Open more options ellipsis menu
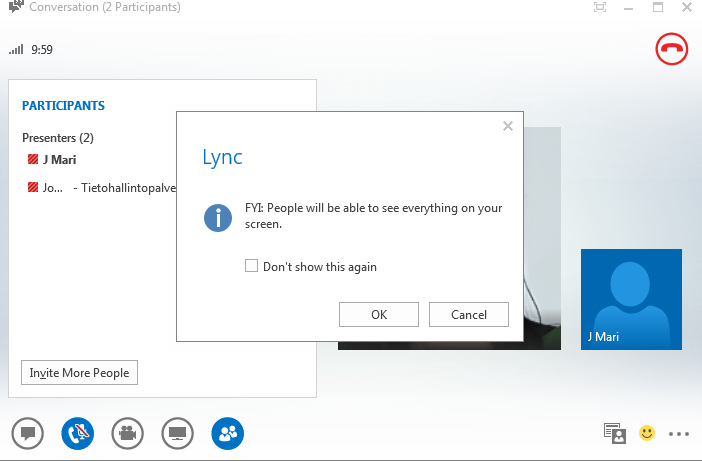Screen dimensions: 702x461 point(679,434)
